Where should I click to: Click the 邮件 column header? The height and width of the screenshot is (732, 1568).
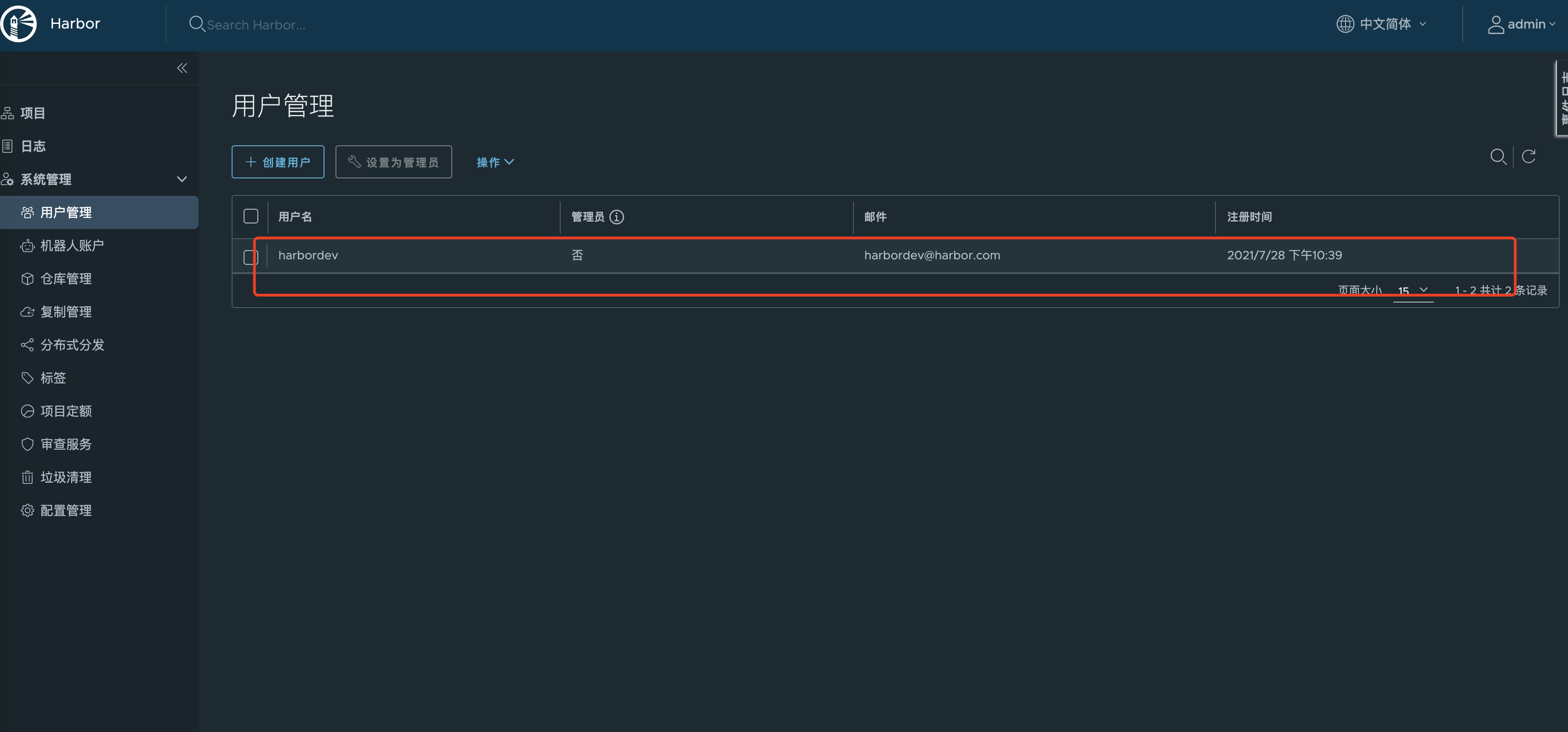[x=875, y=217]
